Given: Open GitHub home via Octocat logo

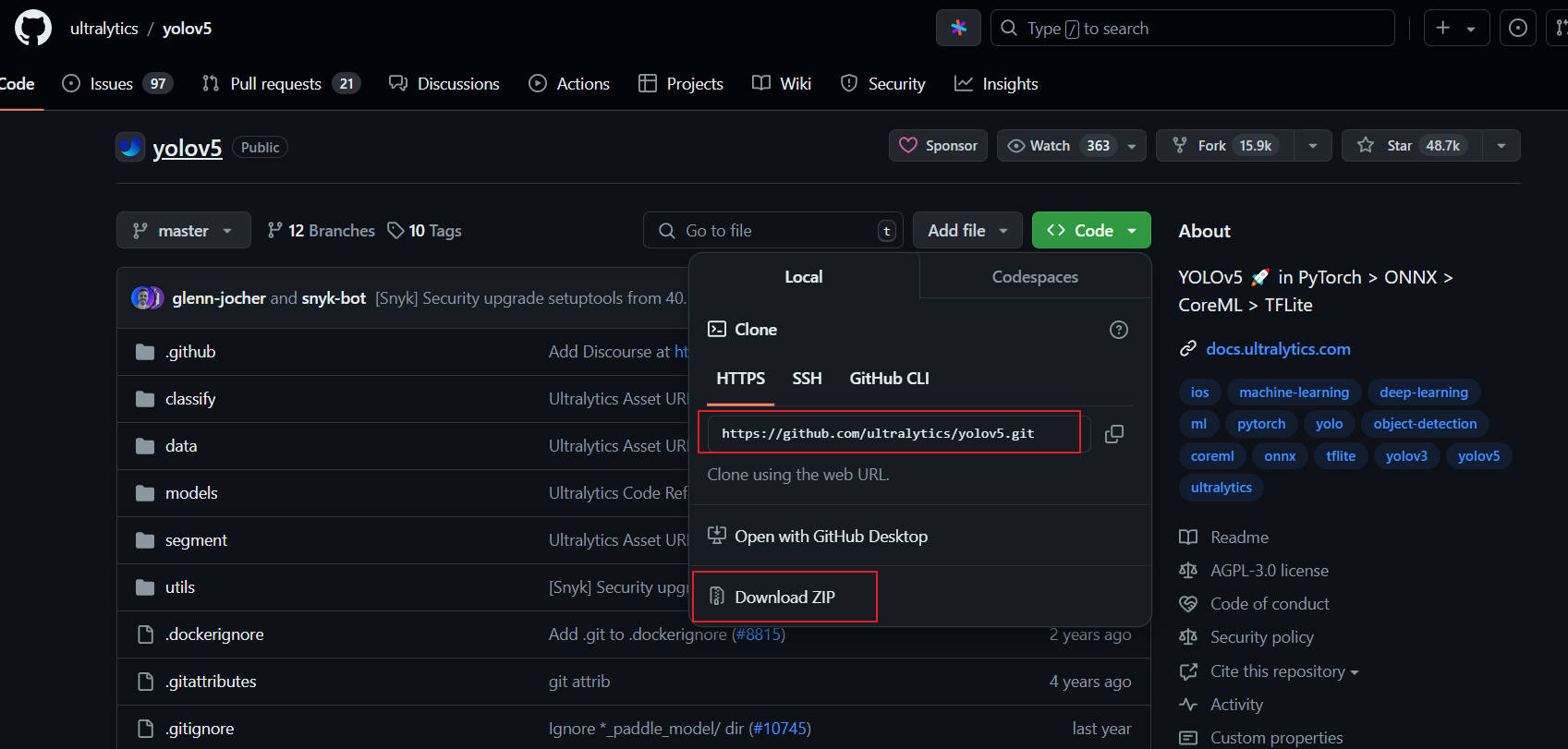Looking at the screenshot, I should pos(33,28).
